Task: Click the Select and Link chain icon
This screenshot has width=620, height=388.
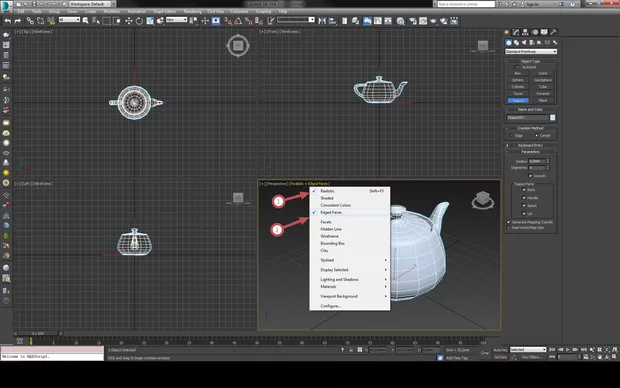Action: click(x=30, y=21)
